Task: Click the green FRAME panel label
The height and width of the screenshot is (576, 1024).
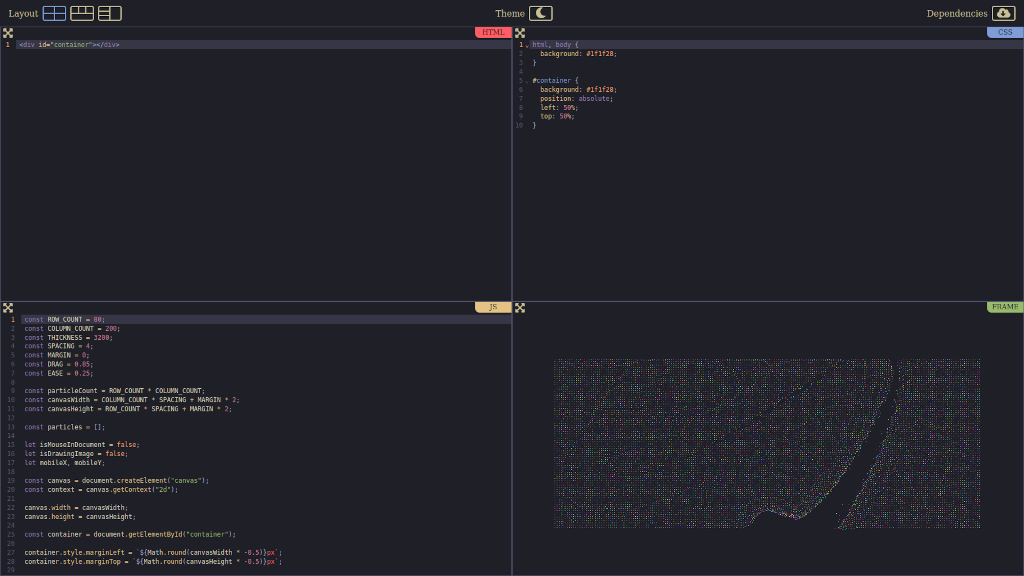Action: (1005, 307)
